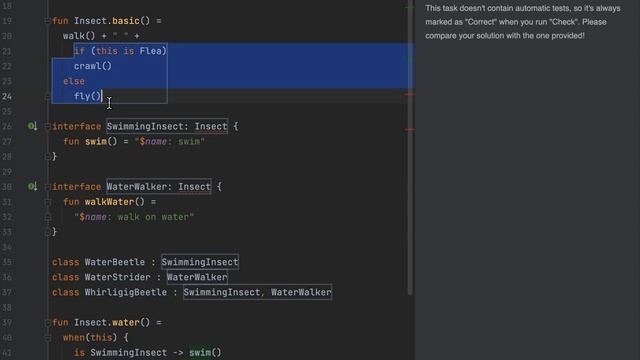640x360 pixels.
Task: Click the 'WhirligigBeetle' class name
Action: click(126, 292)
